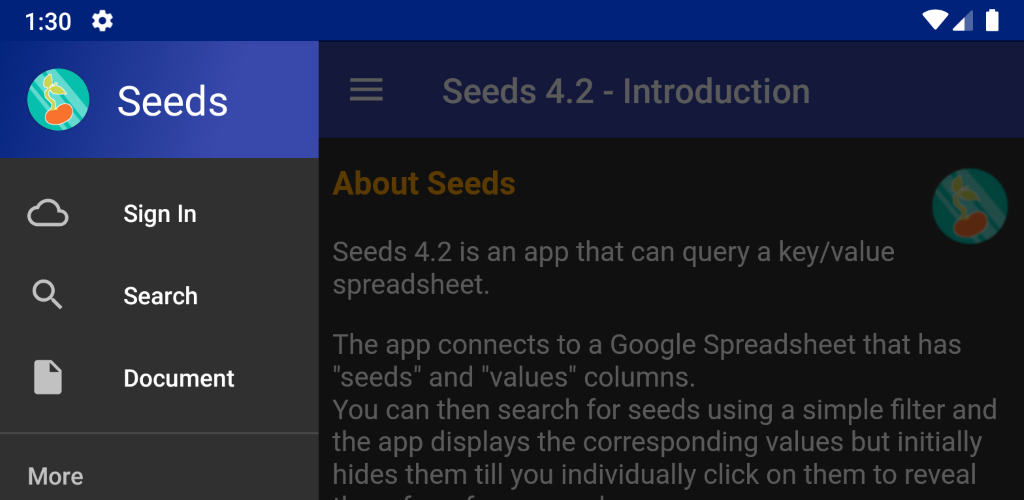
Task: Click the paragraph mentioning key/value spreadsheet
Action: click(613, 268)
